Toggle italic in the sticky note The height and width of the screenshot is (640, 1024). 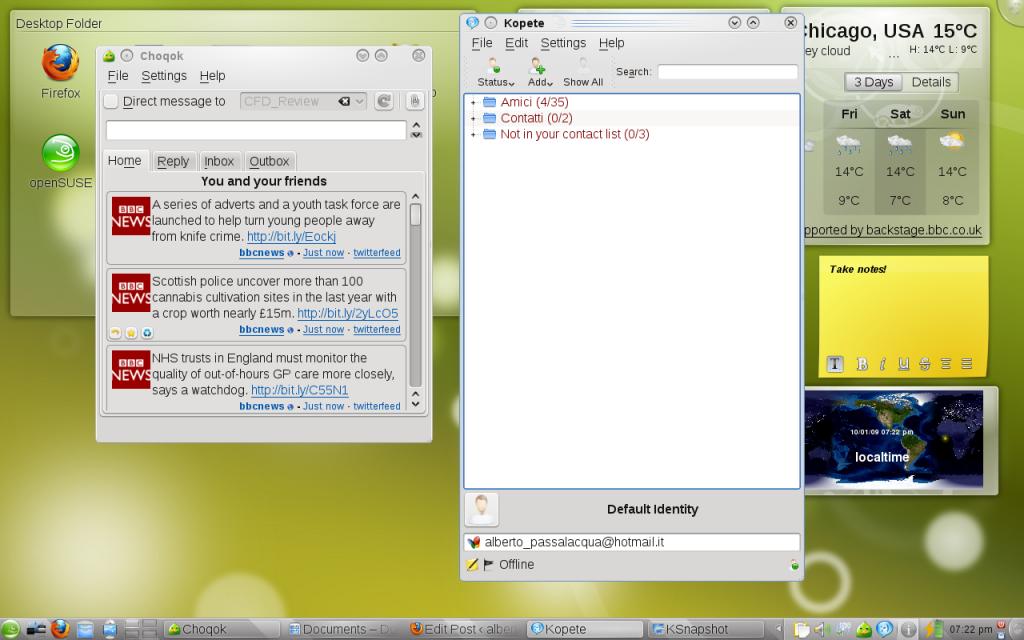882,364
